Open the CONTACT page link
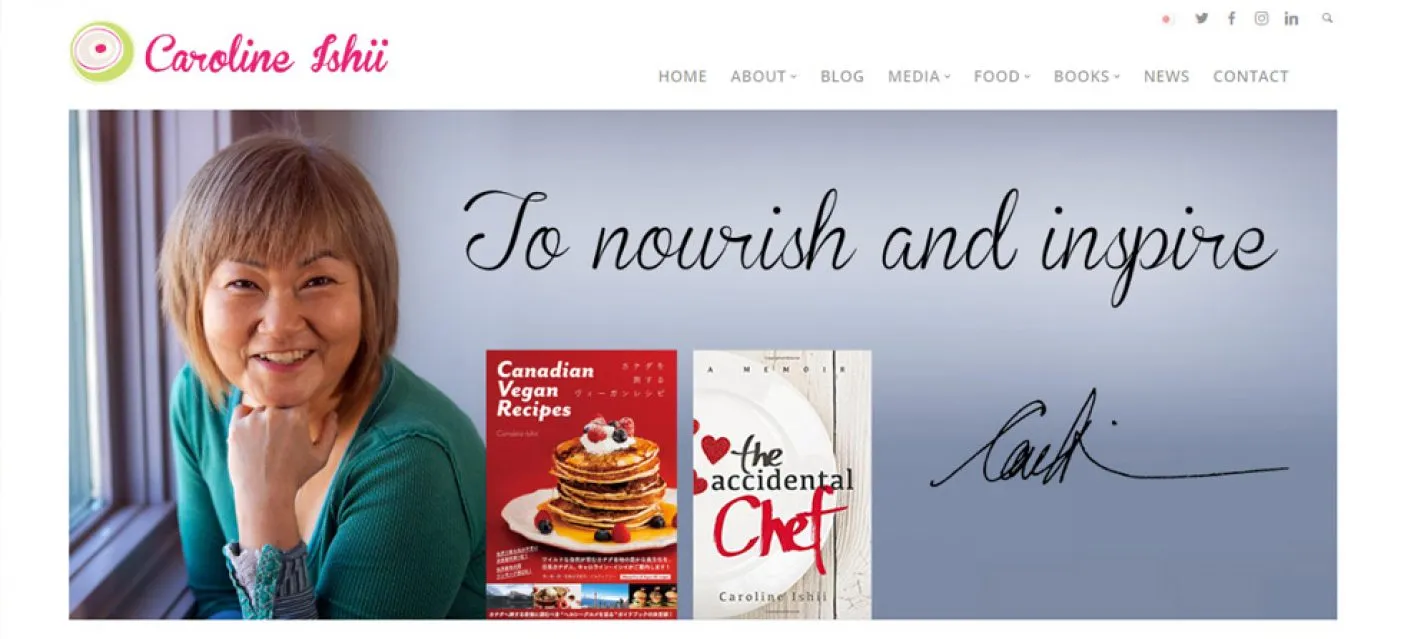 pyautogui.click(x=1250, y=76)
